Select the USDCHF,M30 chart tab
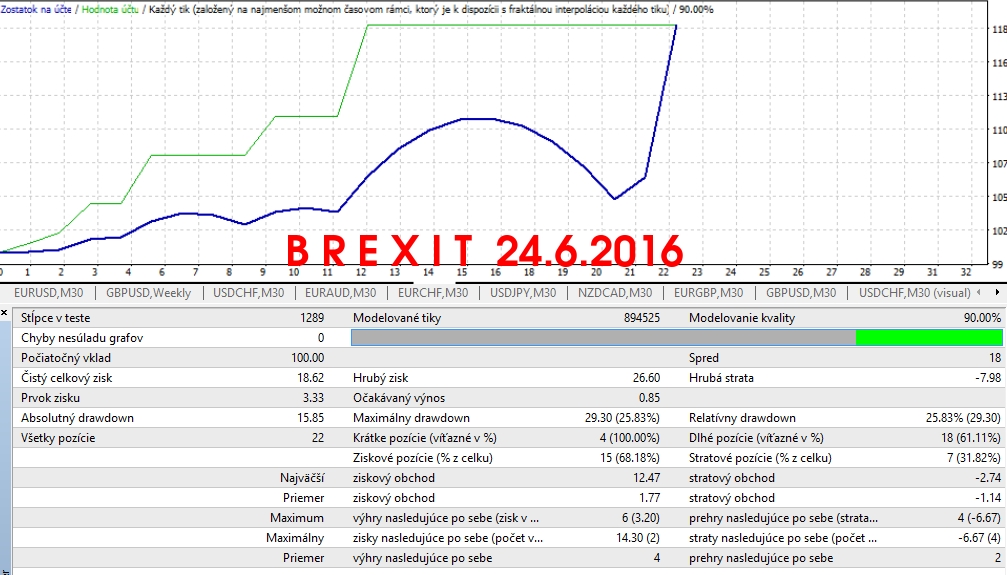Image resolution: width=1007 pixels, height=575 pixels. [x=247, y=293]
